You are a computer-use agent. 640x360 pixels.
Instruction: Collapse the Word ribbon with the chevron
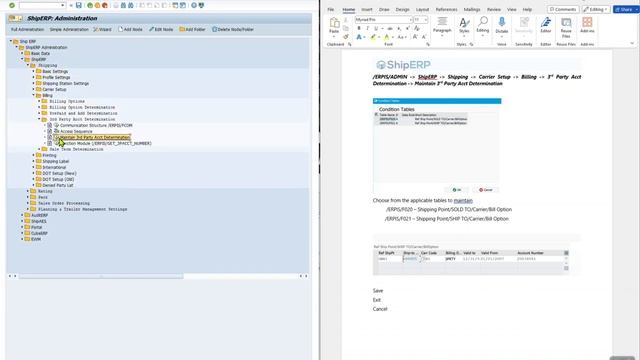[x=632, y=43]
